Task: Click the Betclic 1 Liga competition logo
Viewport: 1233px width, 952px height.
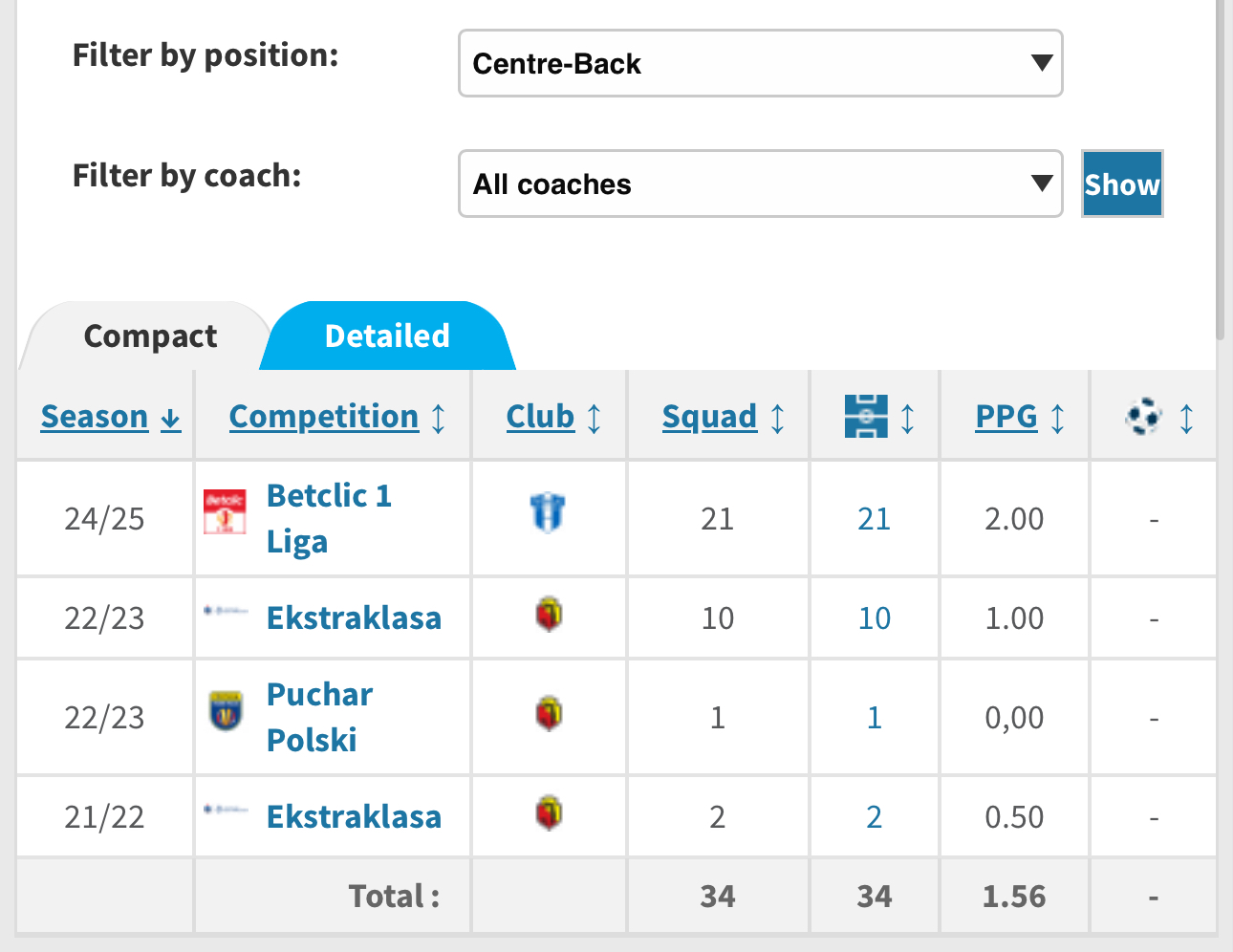Action: [225, 512]
